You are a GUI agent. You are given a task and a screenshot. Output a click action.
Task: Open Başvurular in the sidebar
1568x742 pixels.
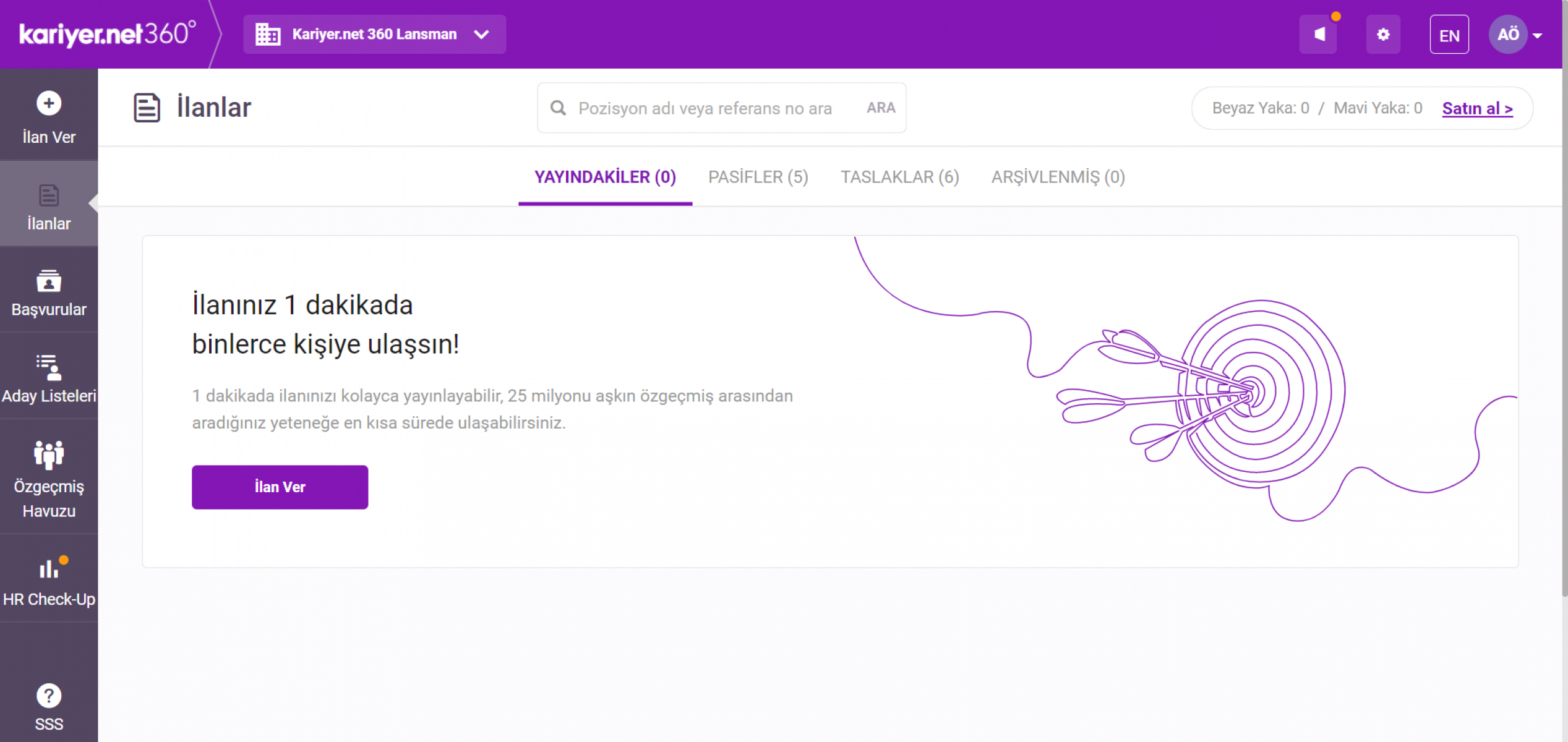(48, 293)
